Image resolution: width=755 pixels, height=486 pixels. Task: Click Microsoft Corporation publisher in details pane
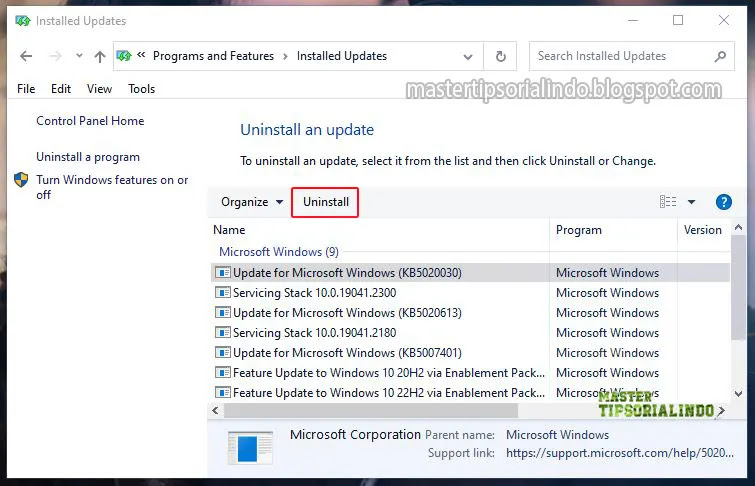click(x=355, y=434)
